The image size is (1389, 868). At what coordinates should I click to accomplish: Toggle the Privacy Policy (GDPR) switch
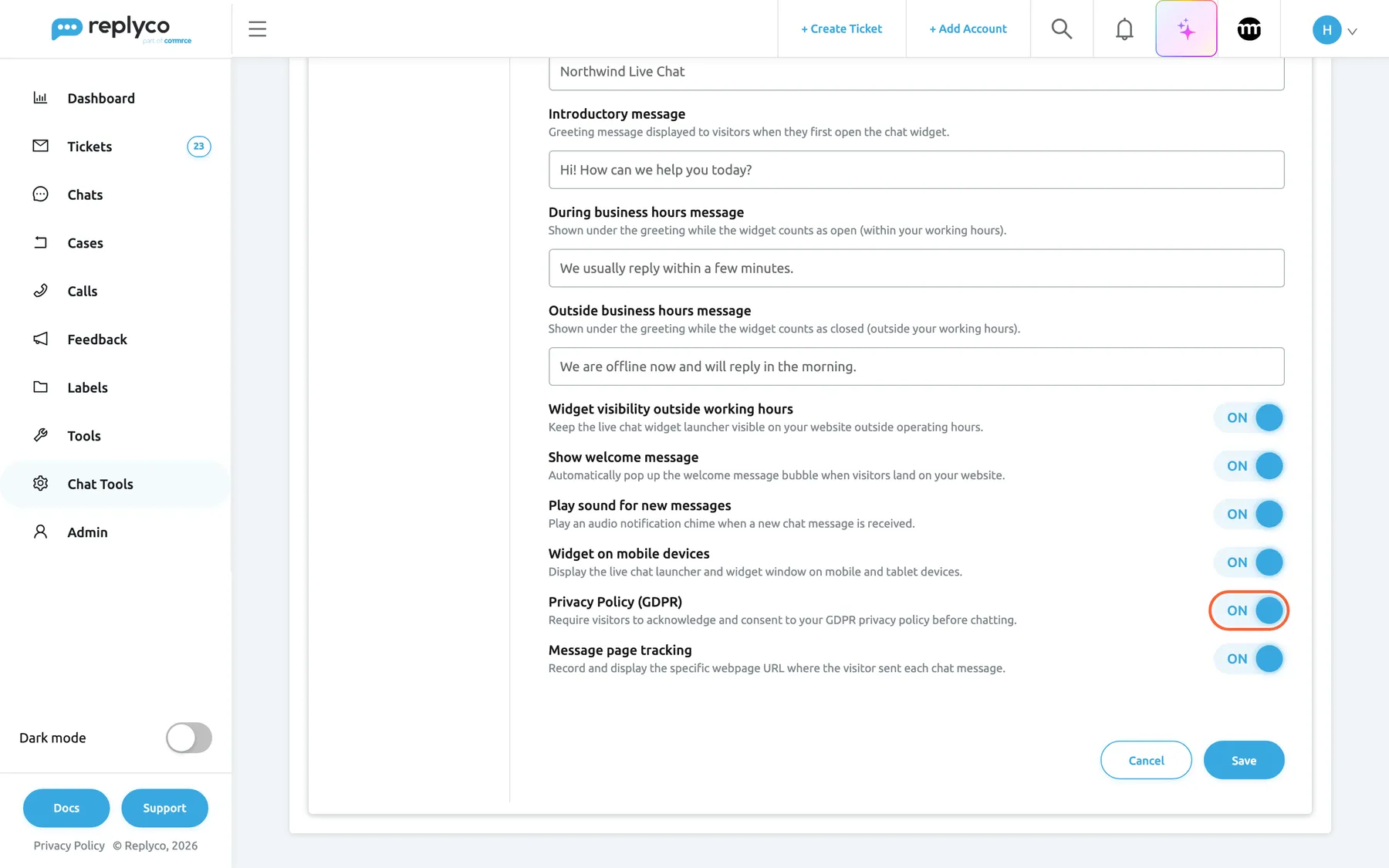tap(1249, 610)
